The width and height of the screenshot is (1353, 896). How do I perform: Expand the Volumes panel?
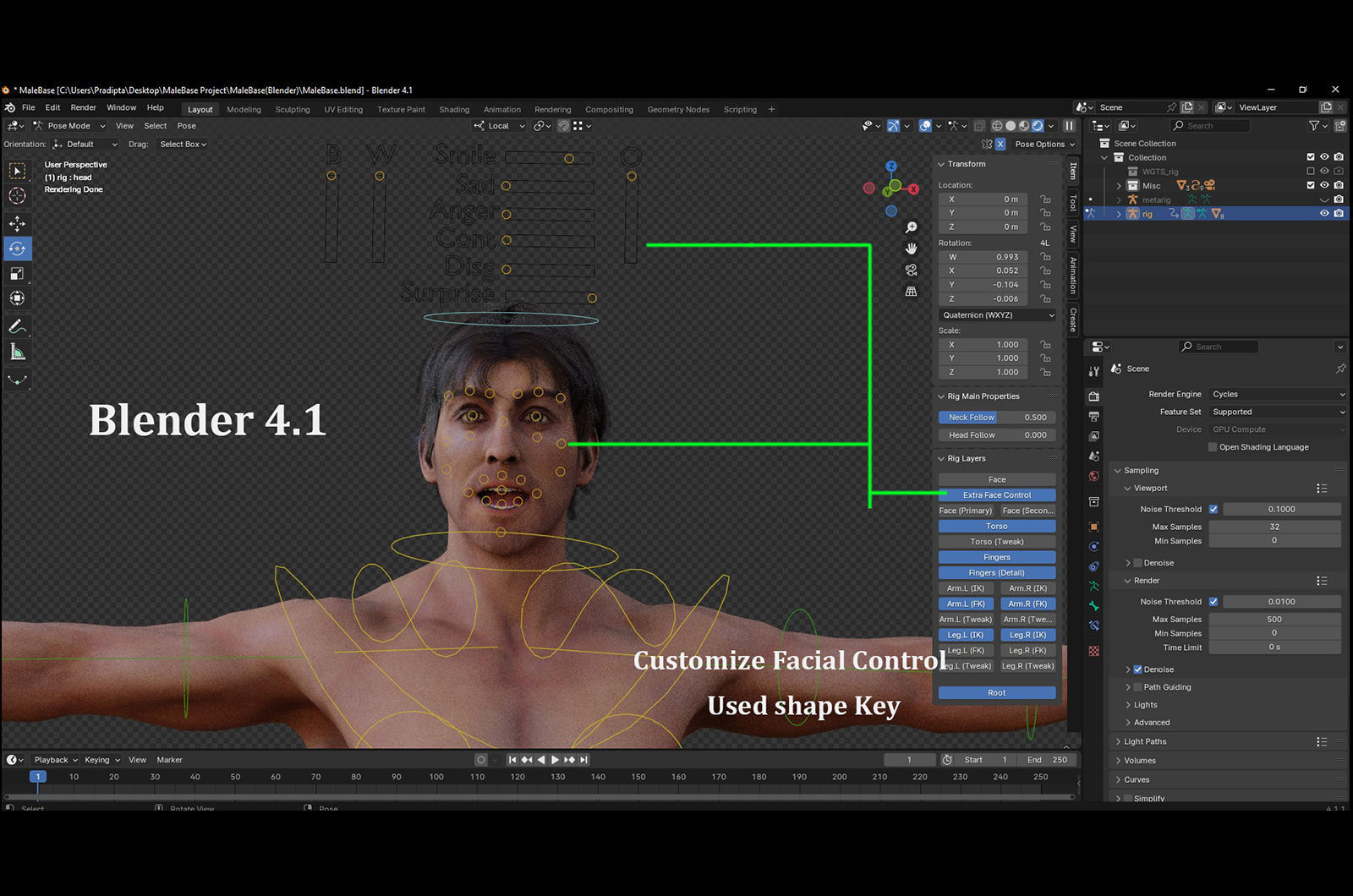[1140, 761]
